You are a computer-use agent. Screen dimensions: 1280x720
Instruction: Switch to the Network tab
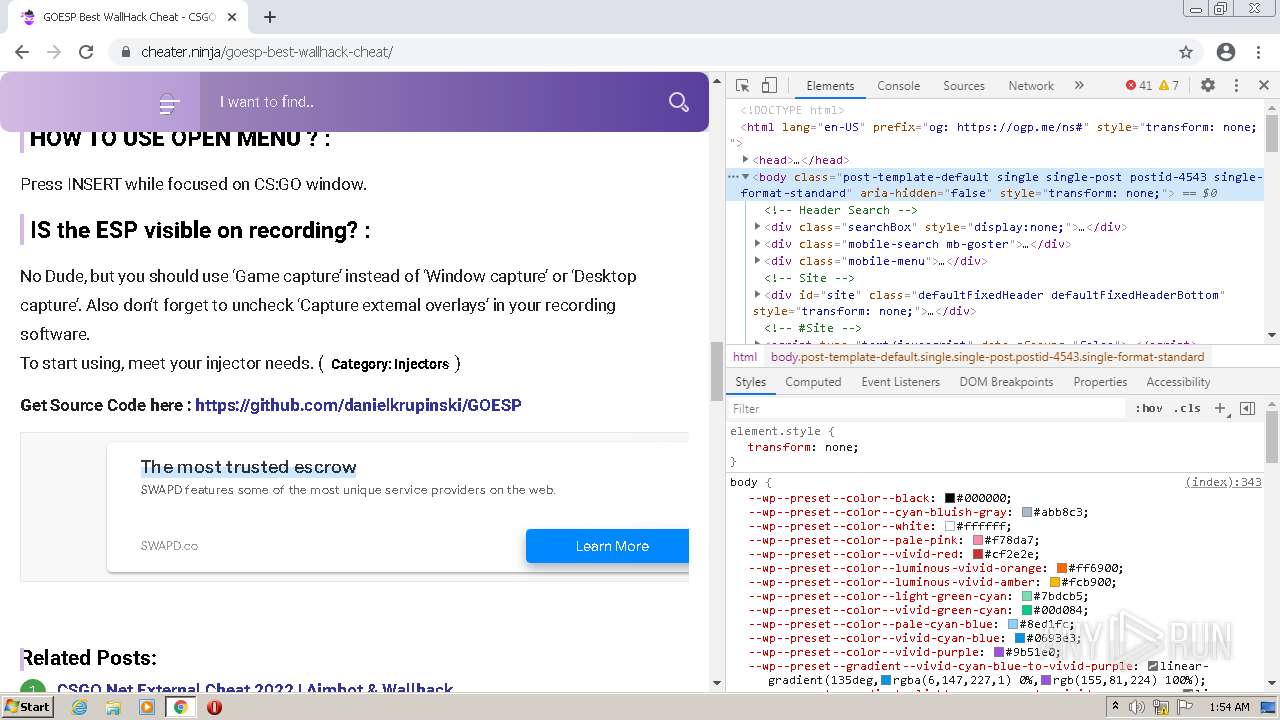click(1031, 86)
